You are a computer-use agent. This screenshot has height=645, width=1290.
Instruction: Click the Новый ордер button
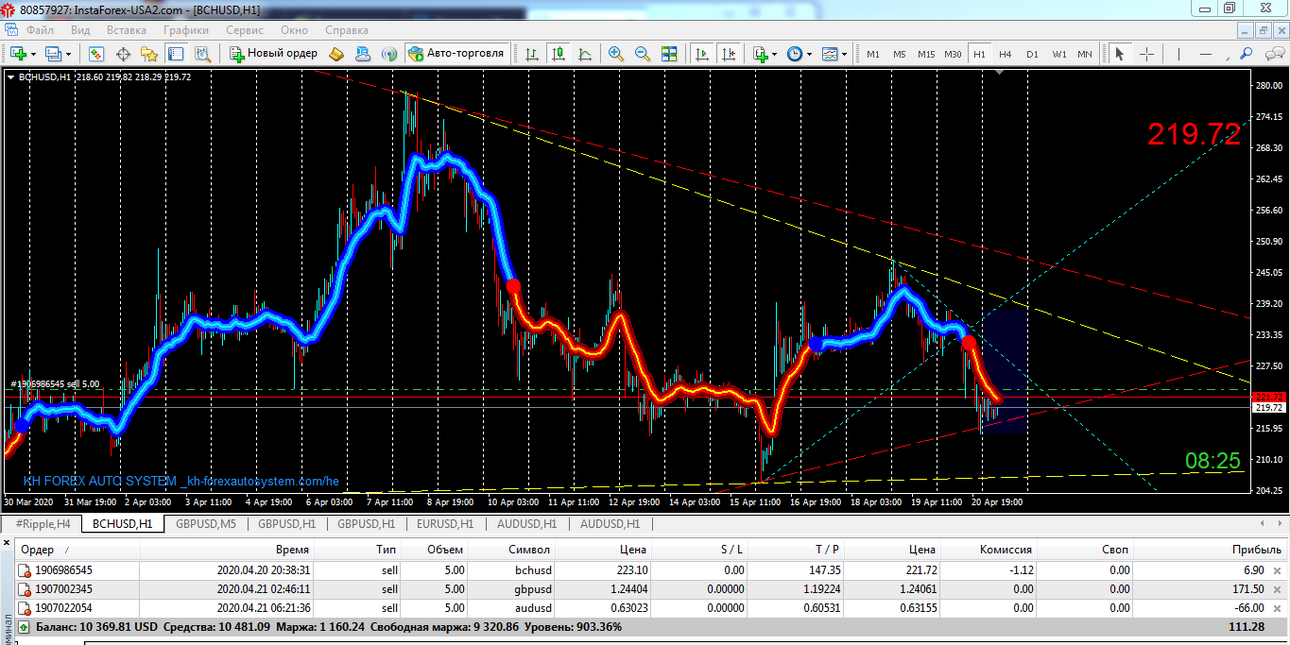(x=274, y=53)
